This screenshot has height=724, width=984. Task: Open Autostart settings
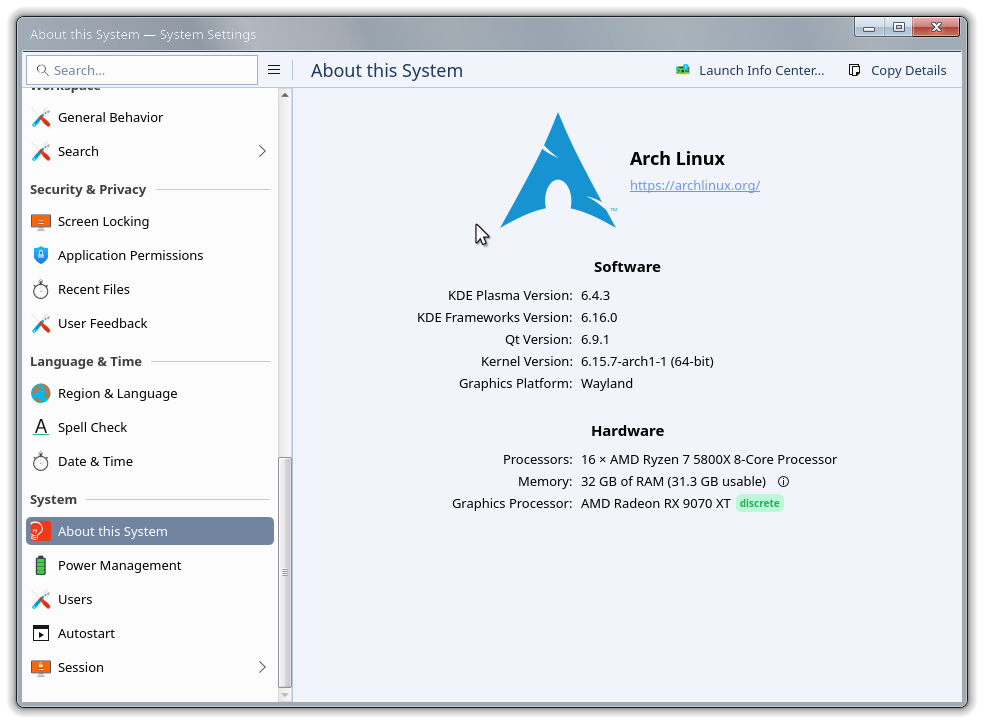(x=150, y=633)
